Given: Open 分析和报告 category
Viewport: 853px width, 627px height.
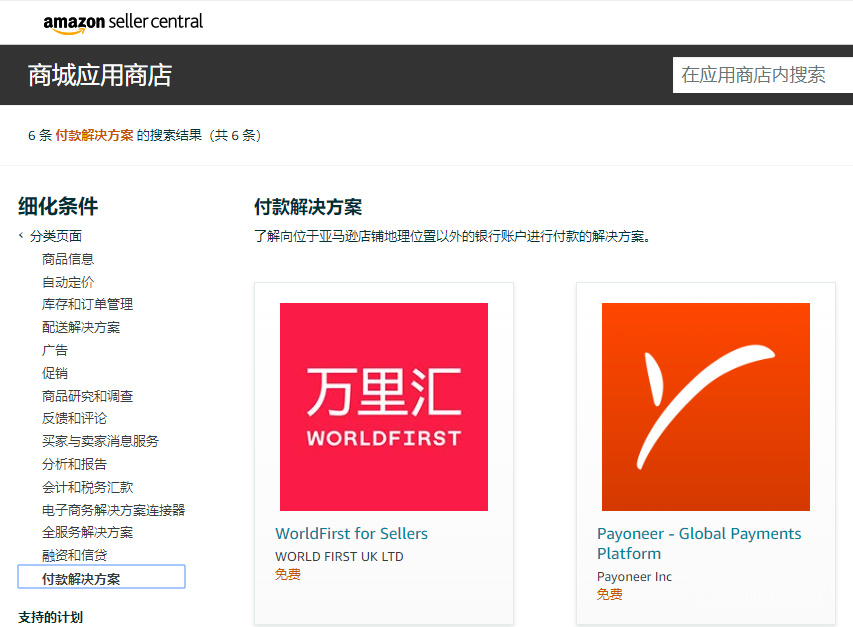Looking at the screenshot, I should pos(75,464).
